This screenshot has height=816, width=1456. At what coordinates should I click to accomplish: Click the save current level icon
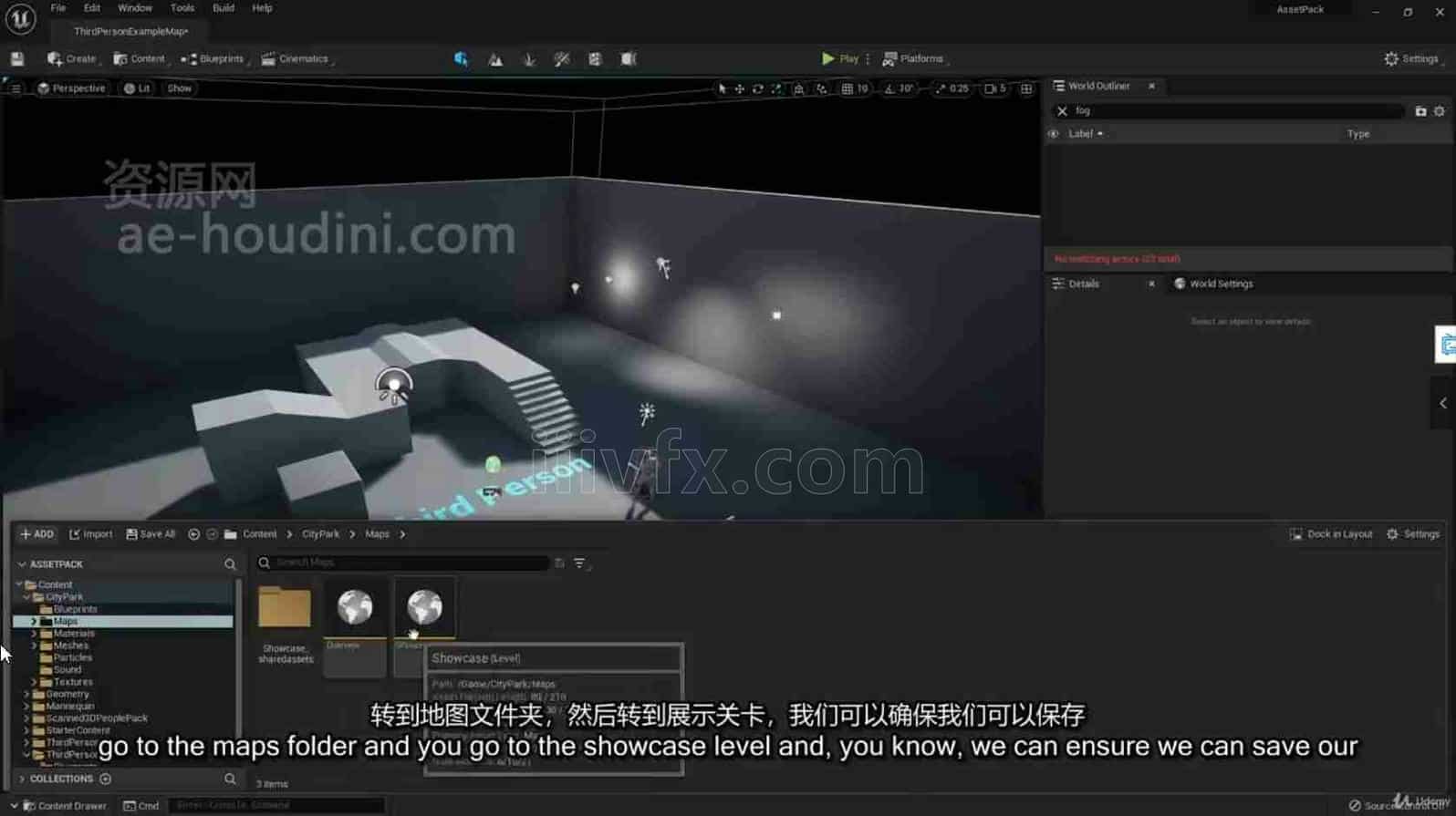point(17,58)
